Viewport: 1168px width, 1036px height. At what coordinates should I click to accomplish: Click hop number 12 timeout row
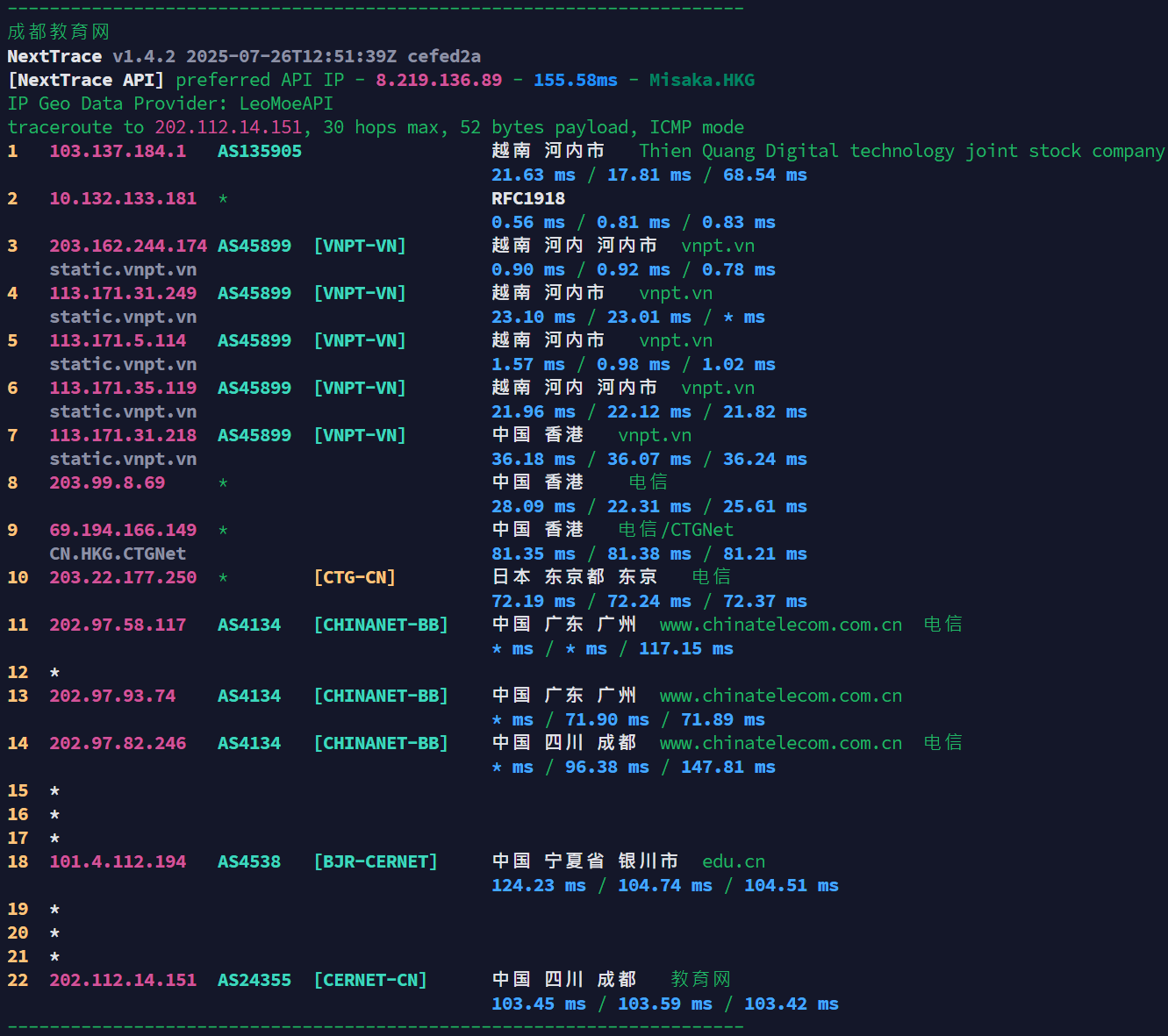pos(33,672)
